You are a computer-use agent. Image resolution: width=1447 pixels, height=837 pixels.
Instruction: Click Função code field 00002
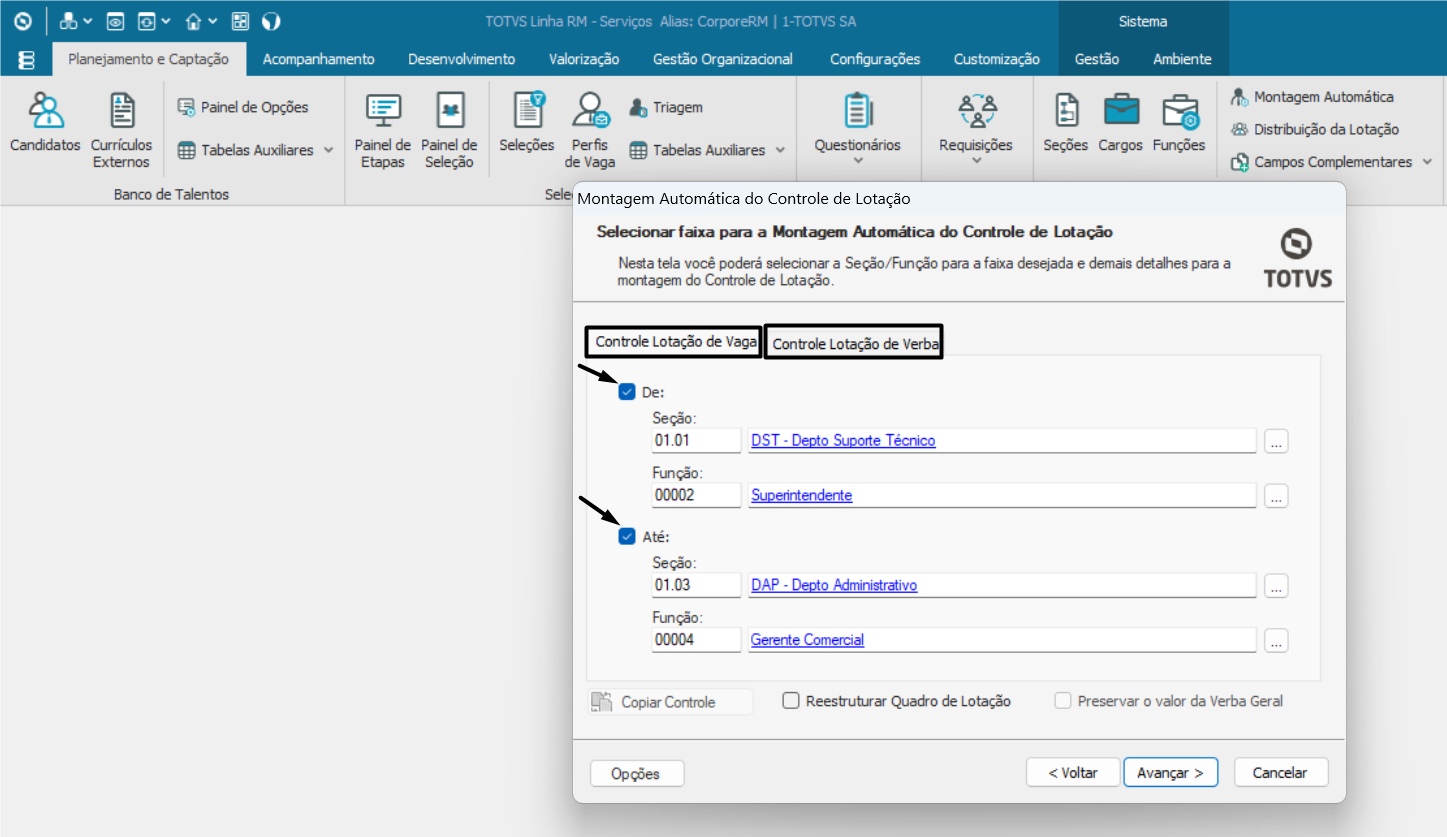click(696, 495)
